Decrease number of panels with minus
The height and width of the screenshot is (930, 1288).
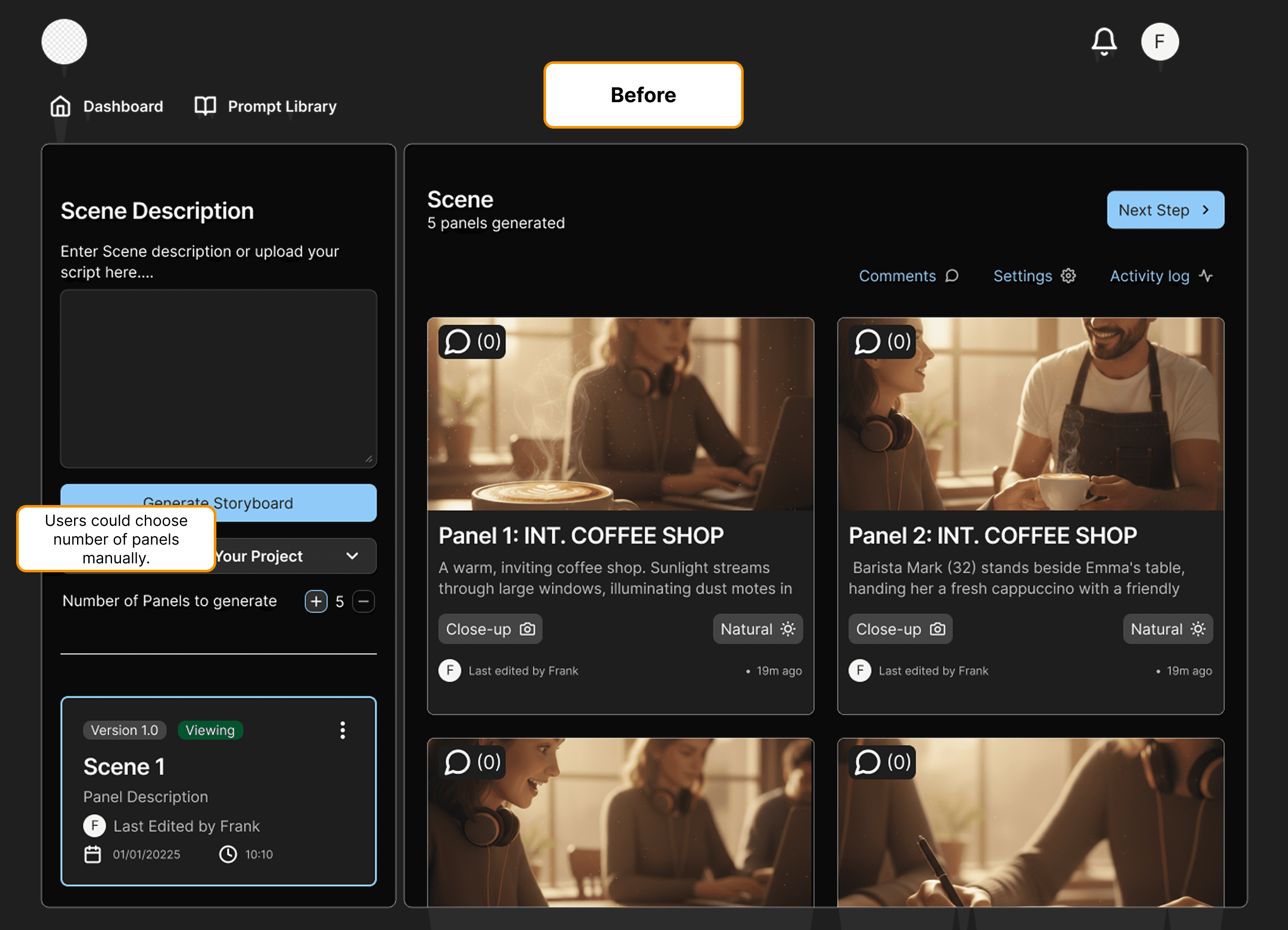pyautogui.click(x=363, y=601)
